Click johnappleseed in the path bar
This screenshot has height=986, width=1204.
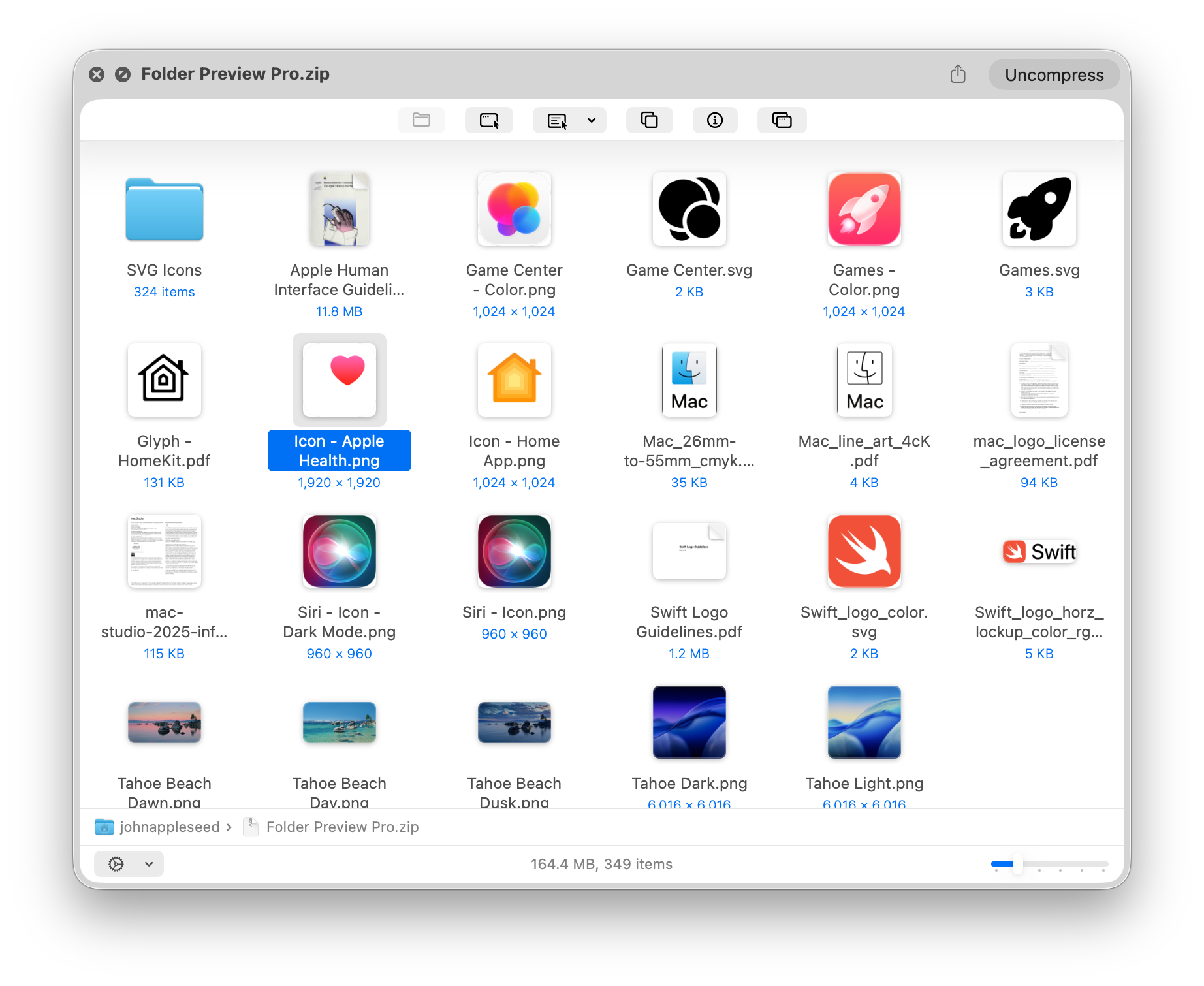click(169, 827)
